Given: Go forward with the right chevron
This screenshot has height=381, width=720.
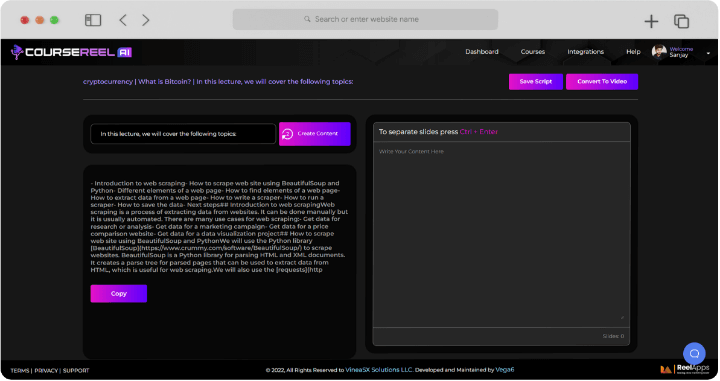Looking at the screenshot, I should point(146,20).
